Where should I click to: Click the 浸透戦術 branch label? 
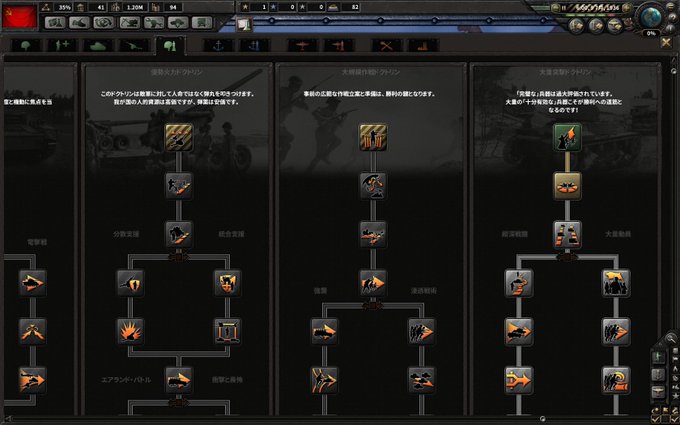coord(424,291)
